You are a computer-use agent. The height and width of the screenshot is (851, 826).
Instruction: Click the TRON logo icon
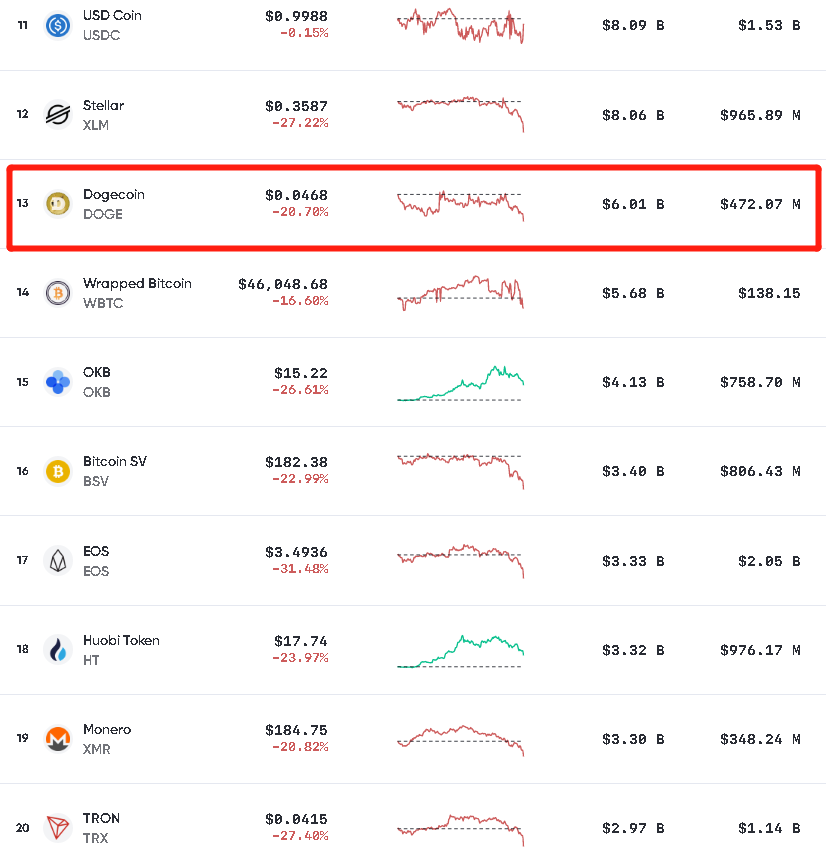pos(58,828)
